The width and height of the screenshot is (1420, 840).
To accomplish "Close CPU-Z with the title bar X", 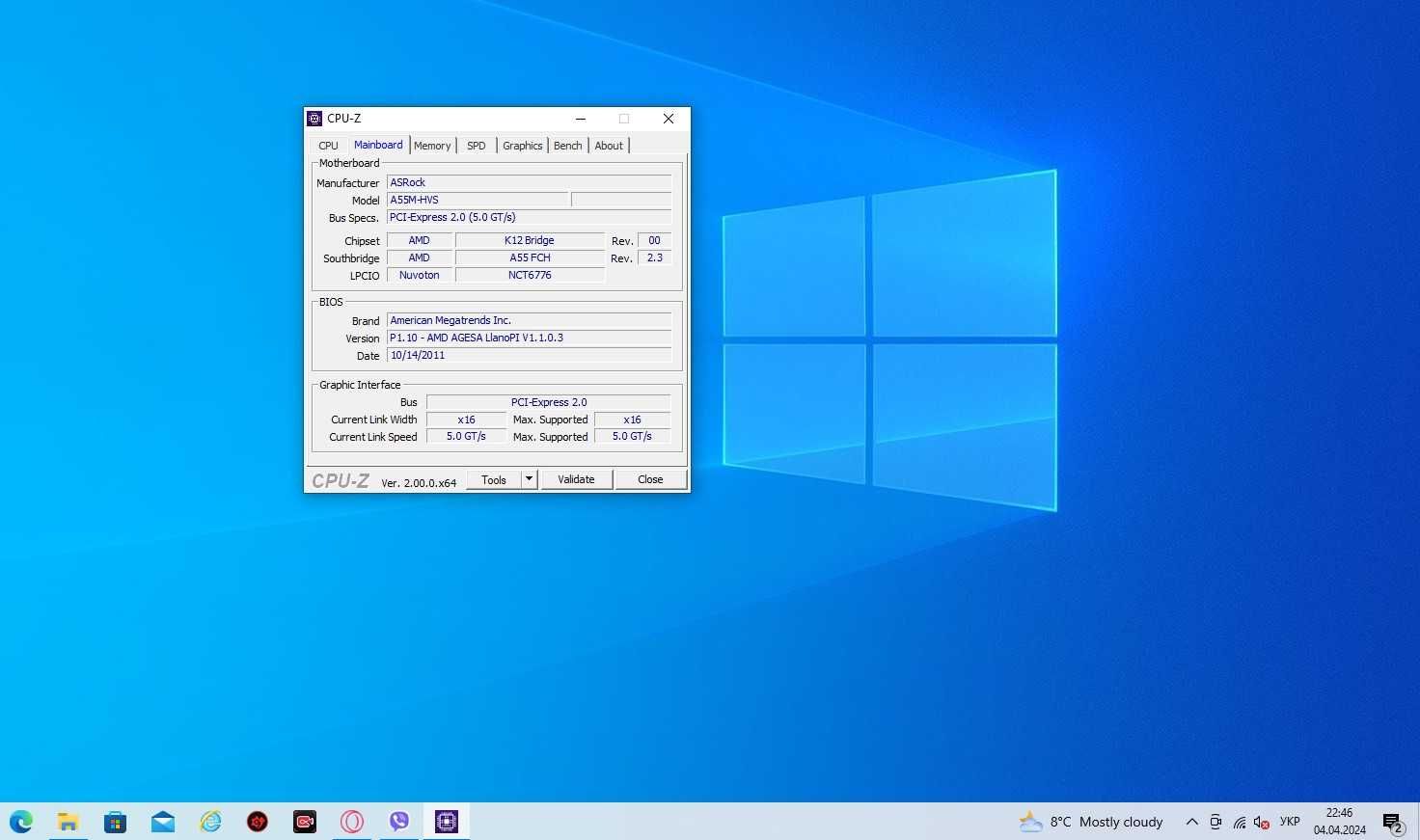I will (669, 119).
